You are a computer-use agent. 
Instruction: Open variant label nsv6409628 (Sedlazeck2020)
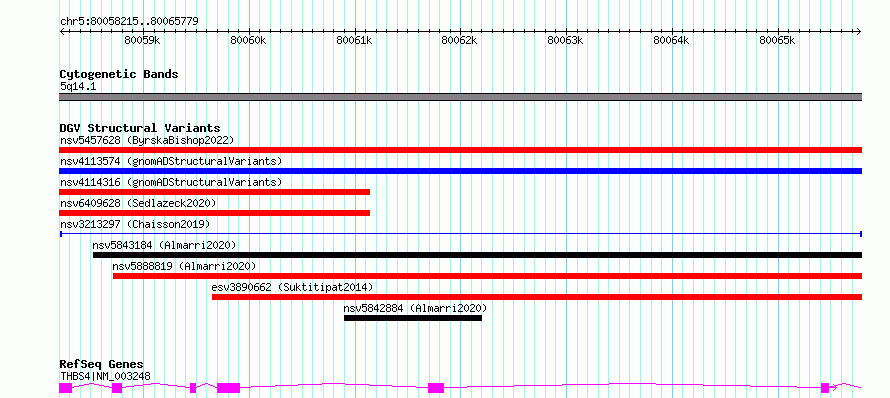tap(138, 203)
